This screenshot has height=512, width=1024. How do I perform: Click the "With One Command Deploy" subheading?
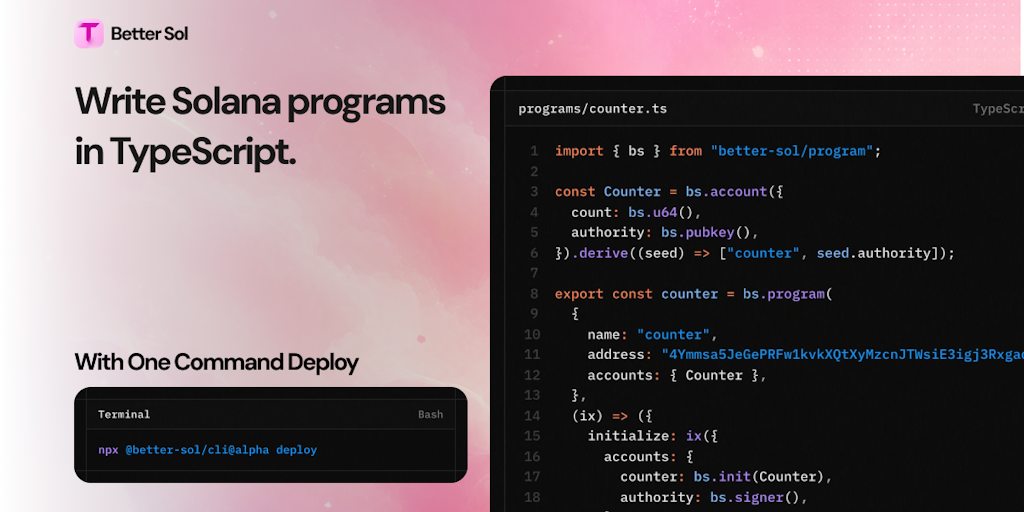pos(217,362)
